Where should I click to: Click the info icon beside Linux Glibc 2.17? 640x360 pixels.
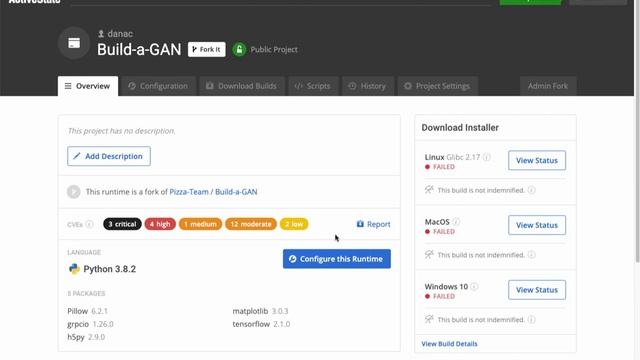click(x=487, y=157)
